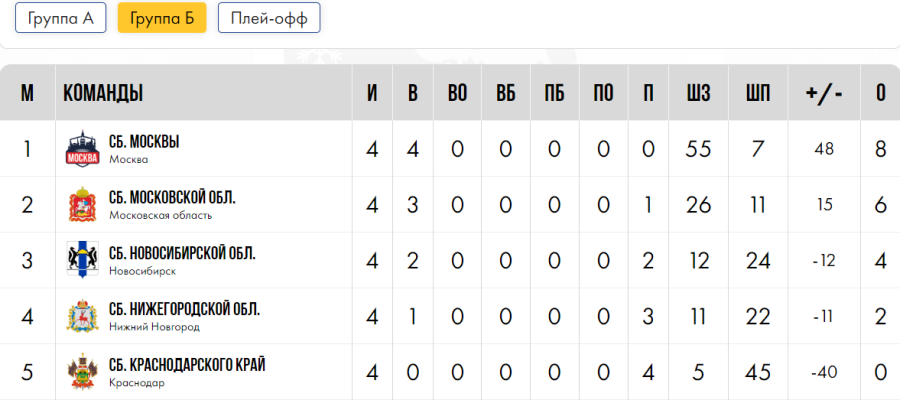Screen dimensions: 900x400
Task: Click the КОМАНДЫ column header
Action: click(103, 94)
